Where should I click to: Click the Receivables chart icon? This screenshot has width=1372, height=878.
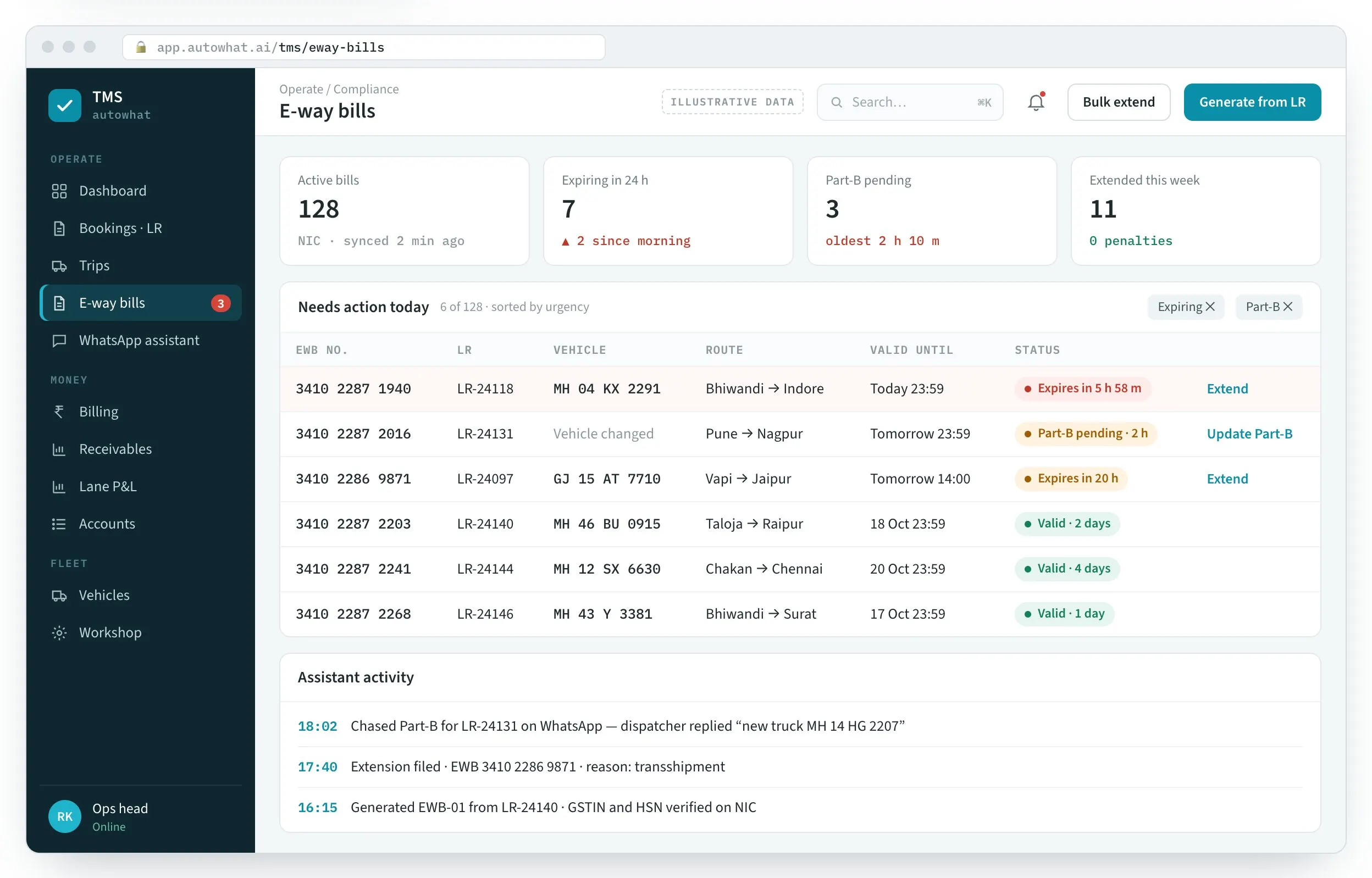point(59,449)
